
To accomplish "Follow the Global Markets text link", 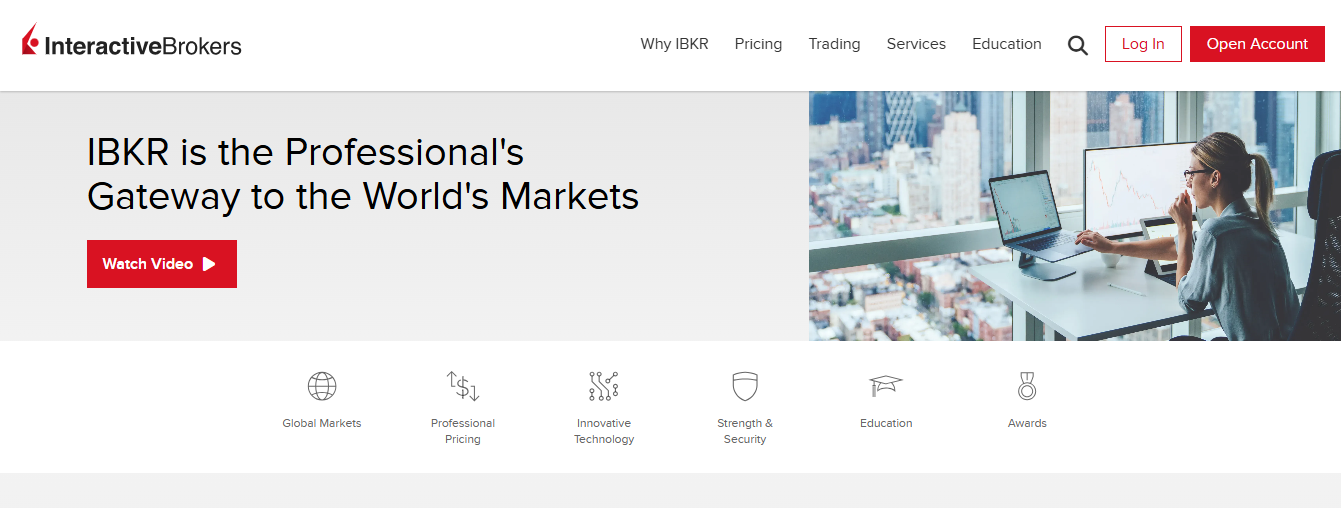I will [322, 423].
